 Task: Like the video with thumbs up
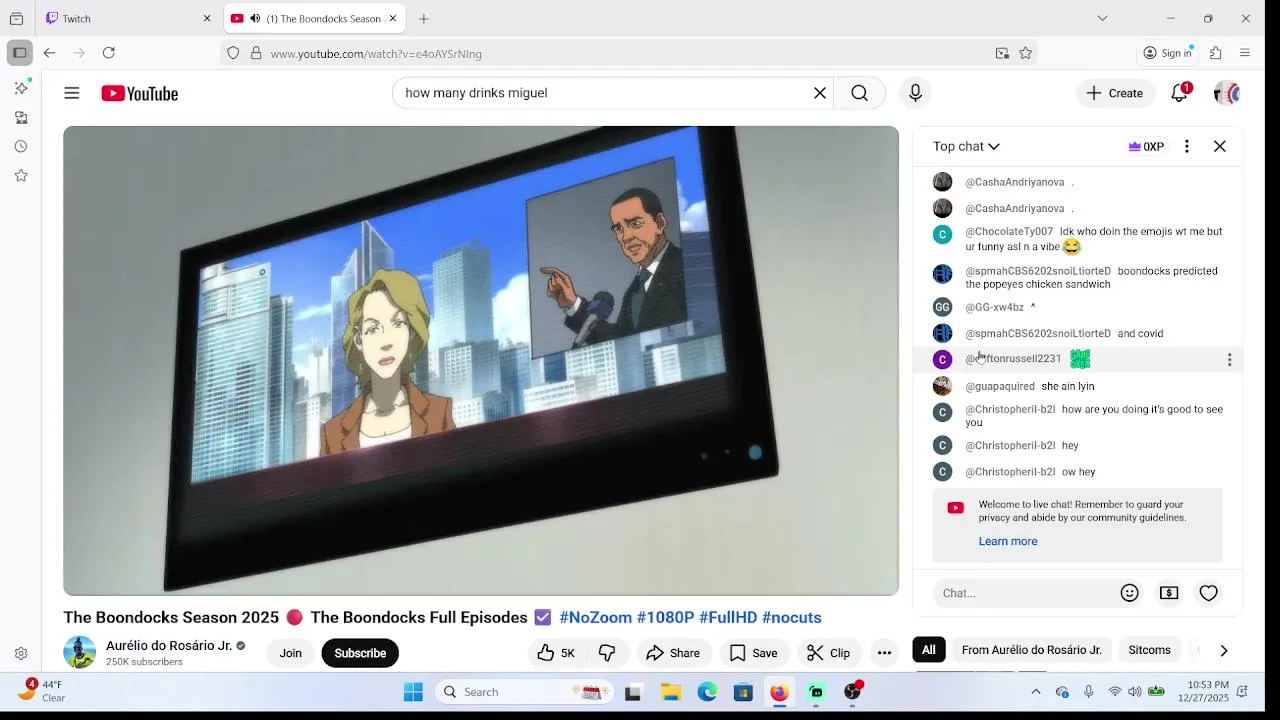(556, 653)
